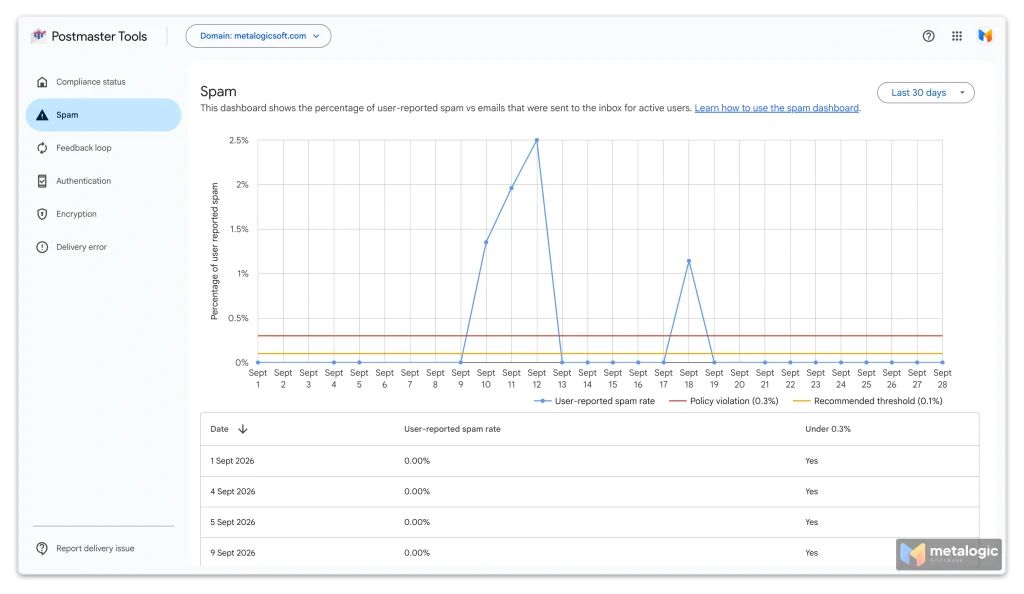This screenshot has width=1024, height=594.
Task: Click the account avatar icon
Action: click(x=985, y=36)
